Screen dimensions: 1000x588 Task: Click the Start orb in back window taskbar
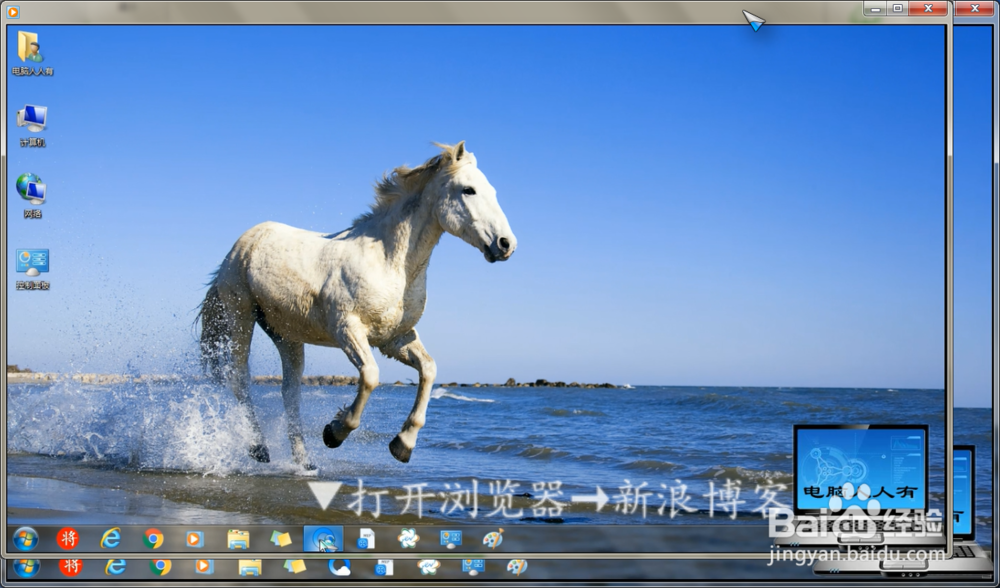pos(26,568)
